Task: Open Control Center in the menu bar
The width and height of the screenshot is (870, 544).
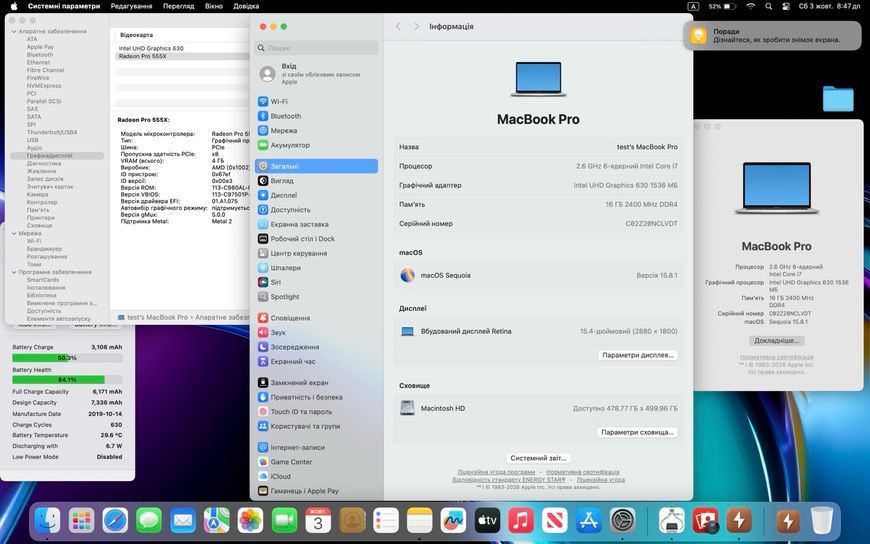Action: click(x=786, y=6)
